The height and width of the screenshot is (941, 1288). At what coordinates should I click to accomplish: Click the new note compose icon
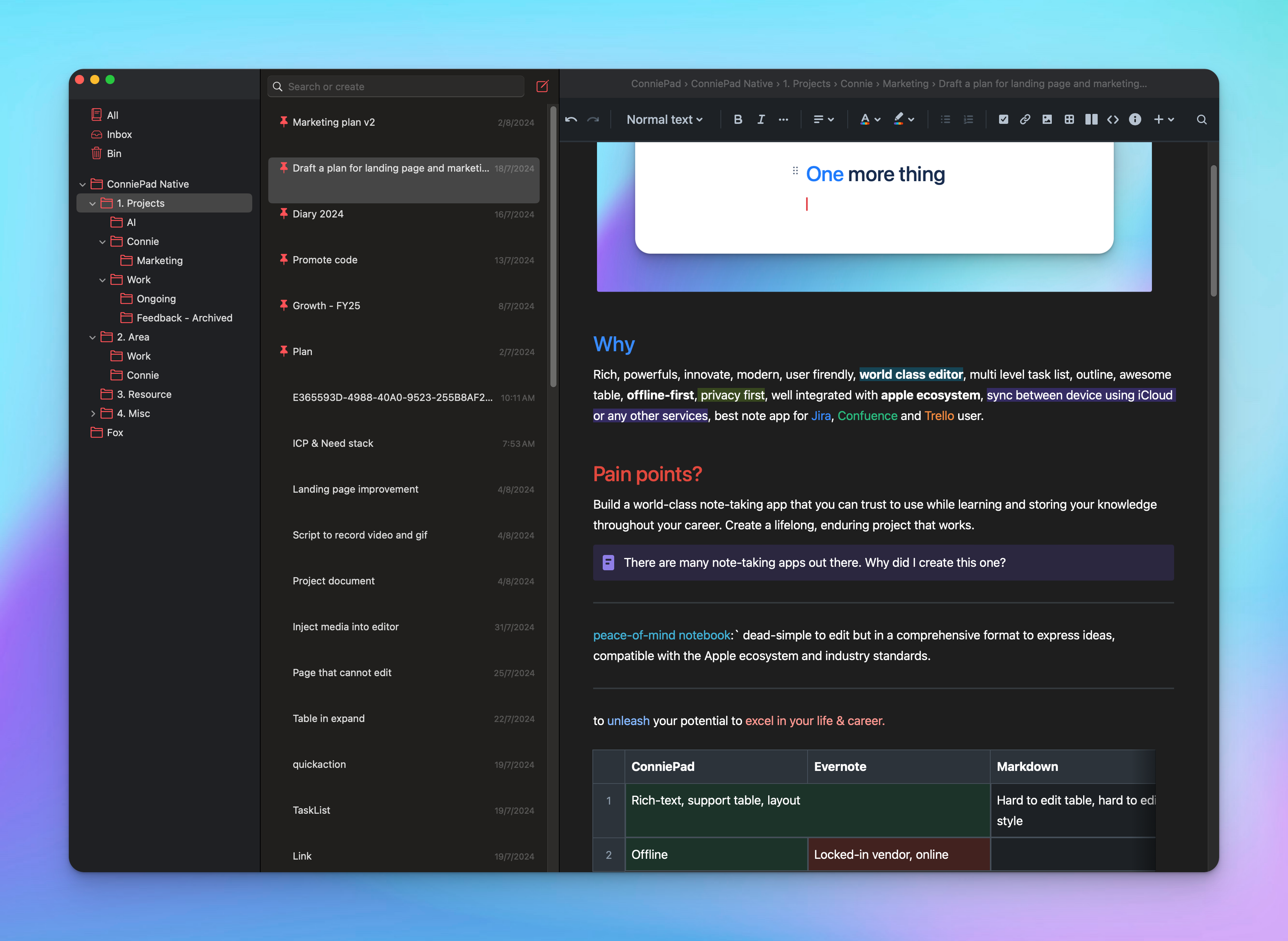pyautogui.click(x=542, y=87)
